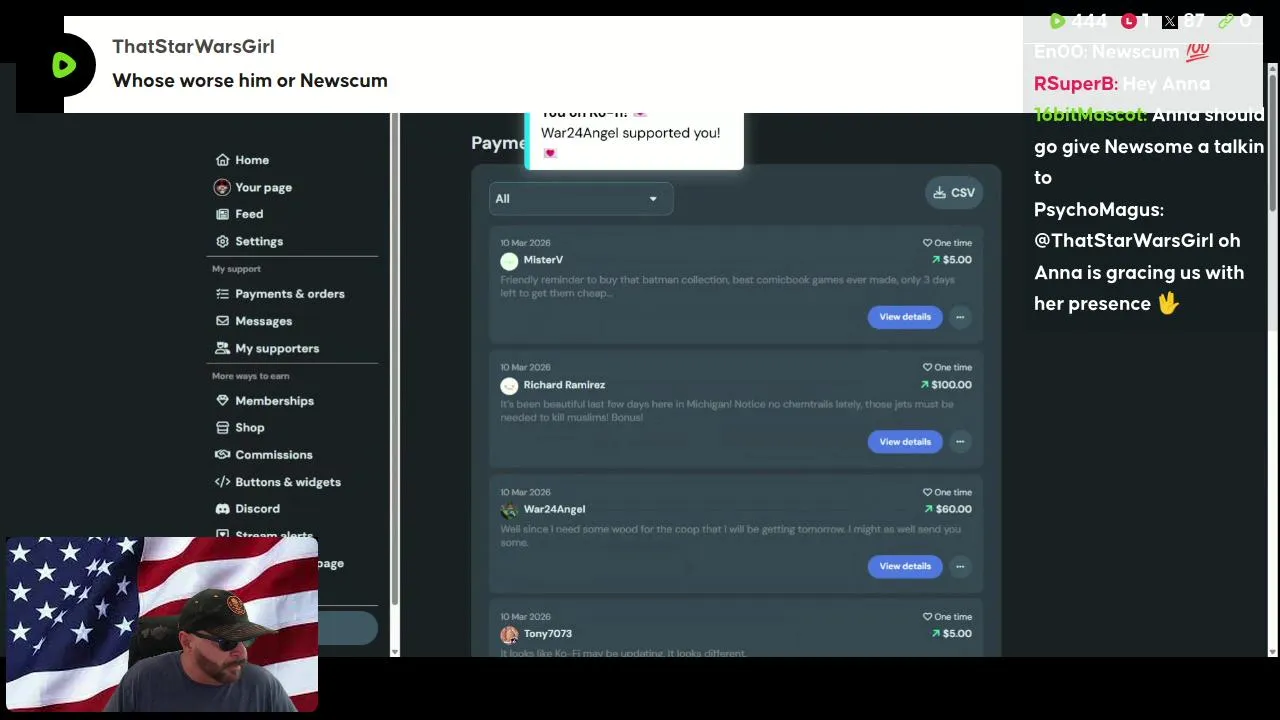Click the Your page avatar icon
1280x720 pixels.
222,187
